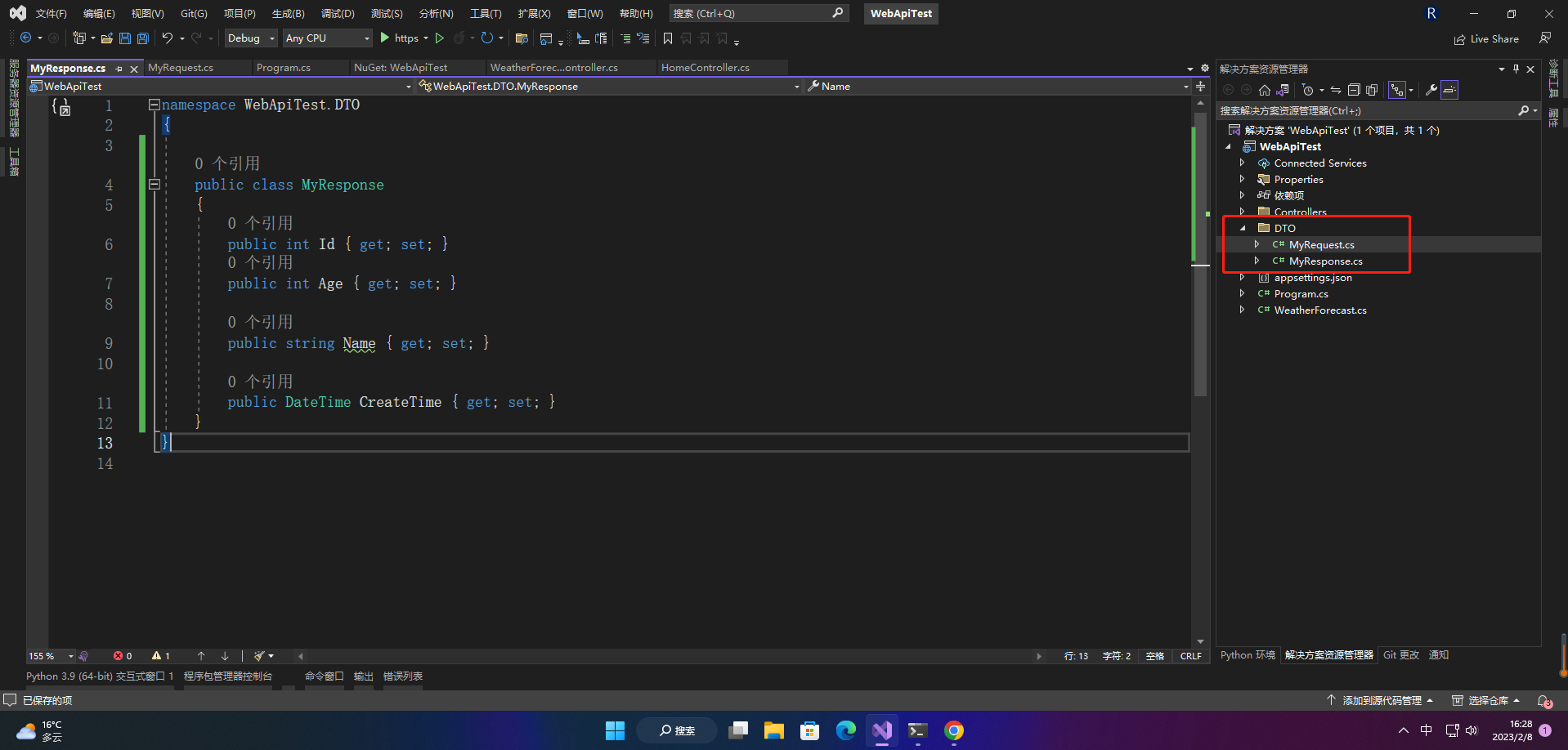Collapse the DTO folder in Solution Explorer
Screen dimensions: 1568x750
1243,229
